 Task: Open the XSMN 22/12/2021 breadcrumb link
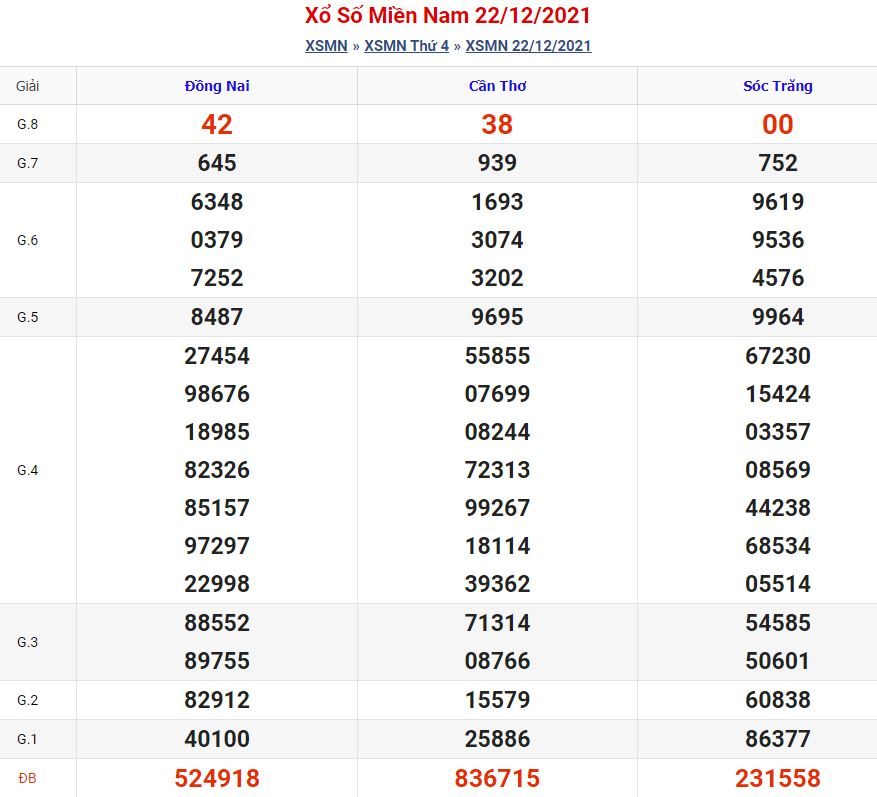528,46
